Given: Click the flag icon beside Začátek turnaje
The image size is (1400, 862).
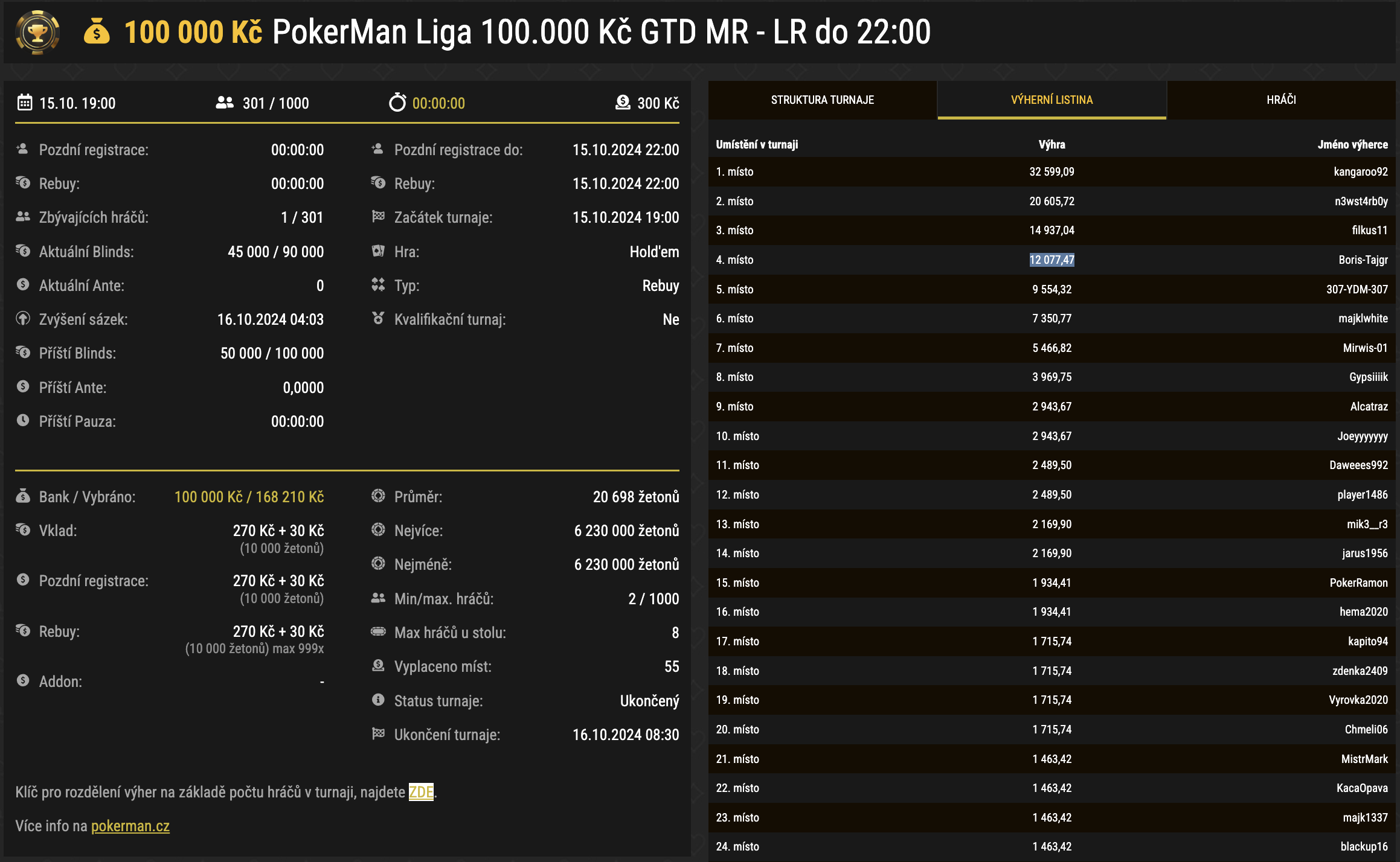Looking at the screenshot, I should (378, 216).
